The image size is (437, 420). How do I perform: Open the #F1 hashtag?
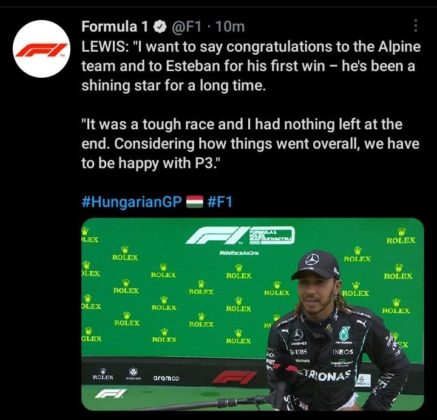coord(219,202)
